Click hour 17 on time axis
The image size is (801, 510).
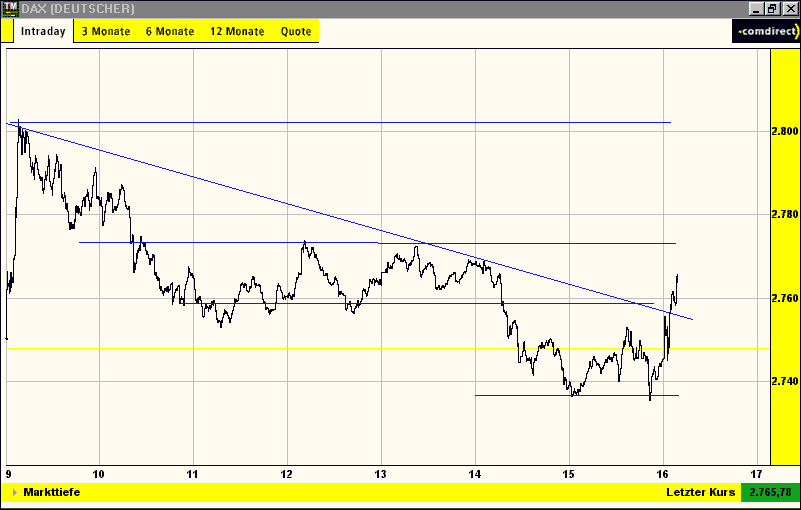click(757, 474)
